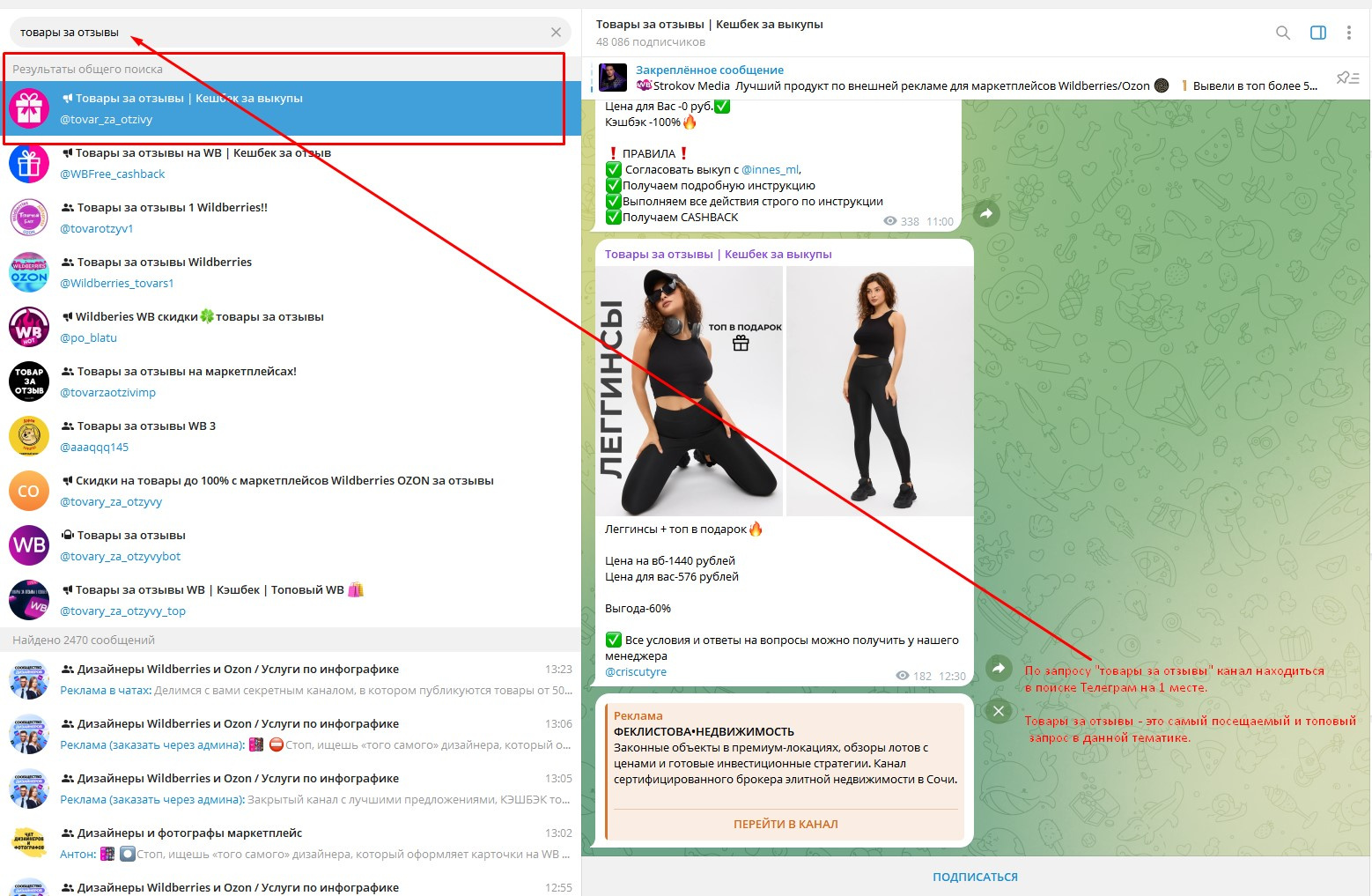Screen dimensions: 1372x896
Task: Open search in channel via magnifier icon
Action: 1283,33
